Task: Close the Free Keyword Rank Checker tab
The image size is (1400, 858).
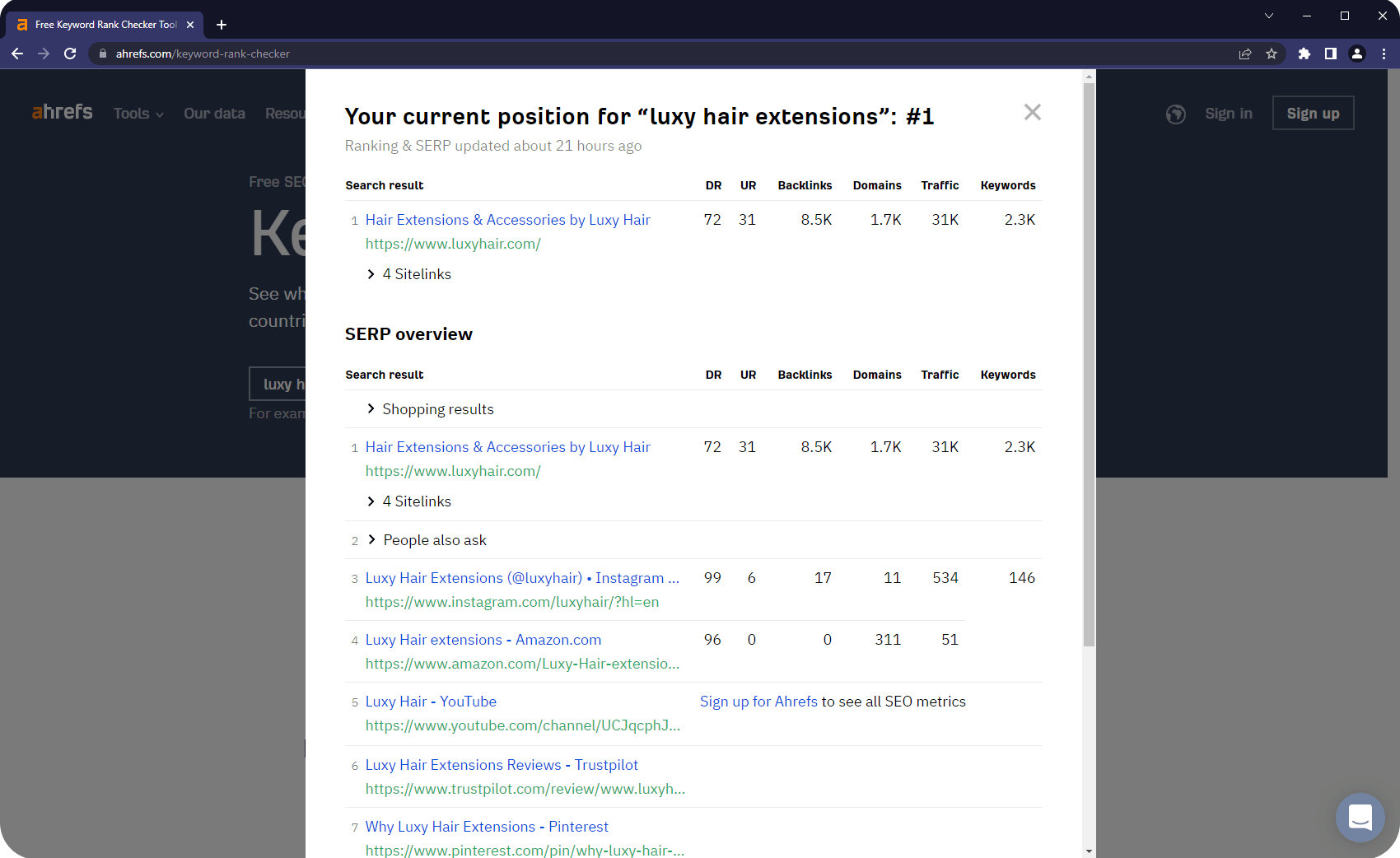Action: [190, 25]
